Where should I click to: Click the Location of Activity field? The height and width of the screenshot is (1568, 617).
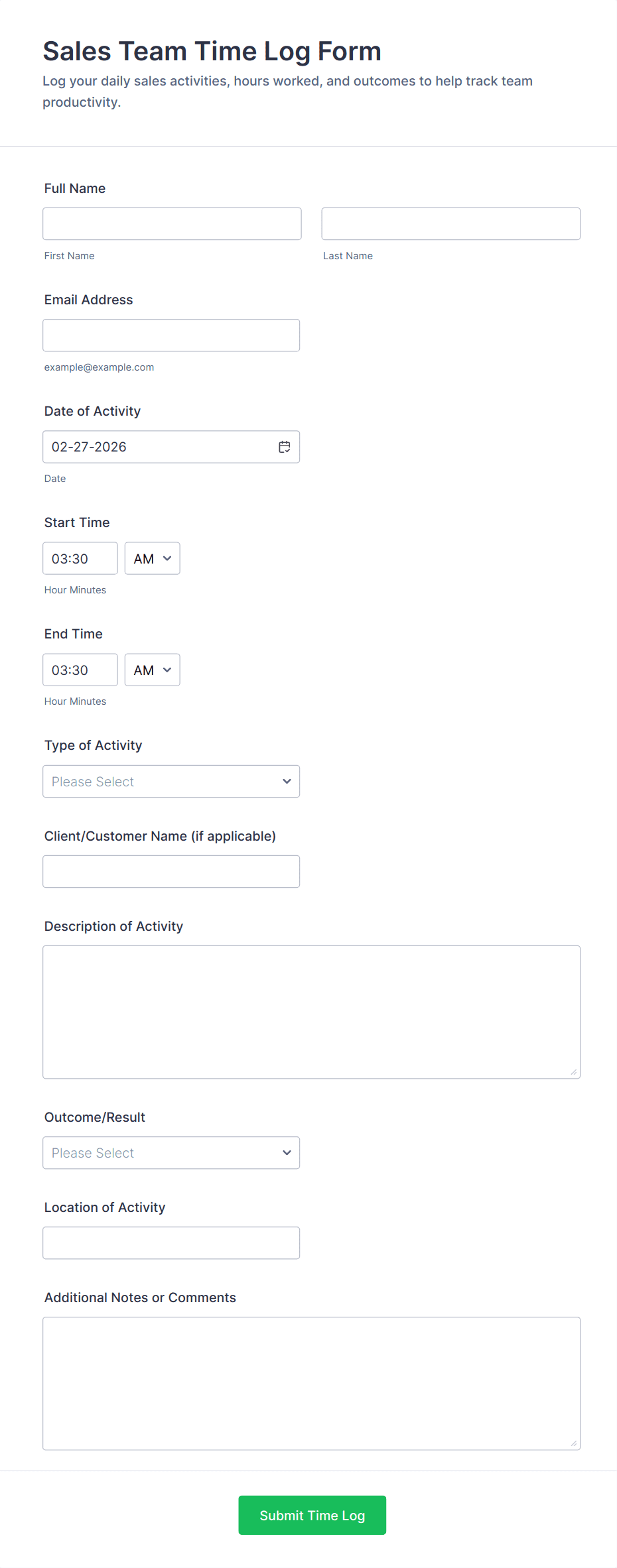tap(171, 1242)
